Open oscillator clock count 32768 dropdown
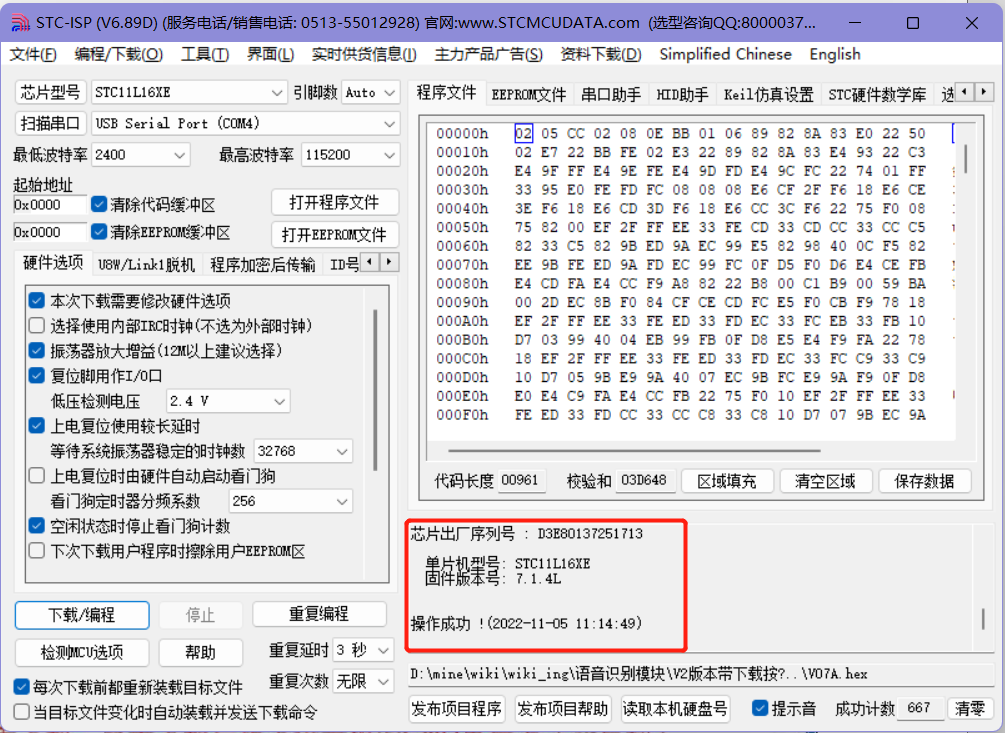The image size is (1005, 733). click(303, 451)
